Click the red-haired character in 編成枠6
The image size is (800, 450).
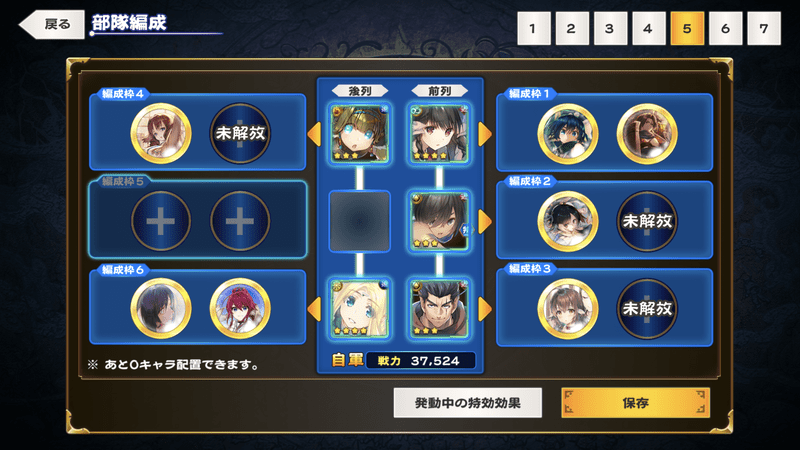[240, 308]
